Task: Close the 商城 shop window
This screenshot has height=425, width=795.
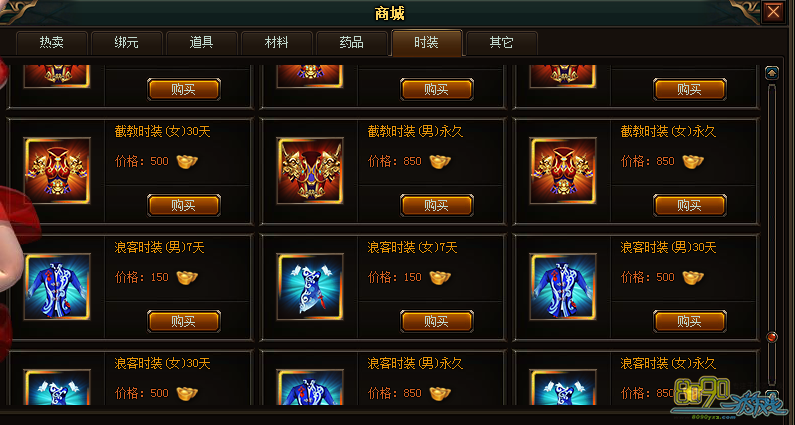Action: click(773, 12)
